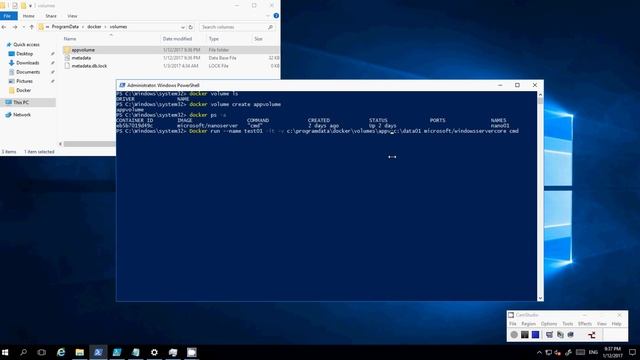Open the Windows Start menu
Viewport: 640px width, 360px height.
[x=5, y=352]
